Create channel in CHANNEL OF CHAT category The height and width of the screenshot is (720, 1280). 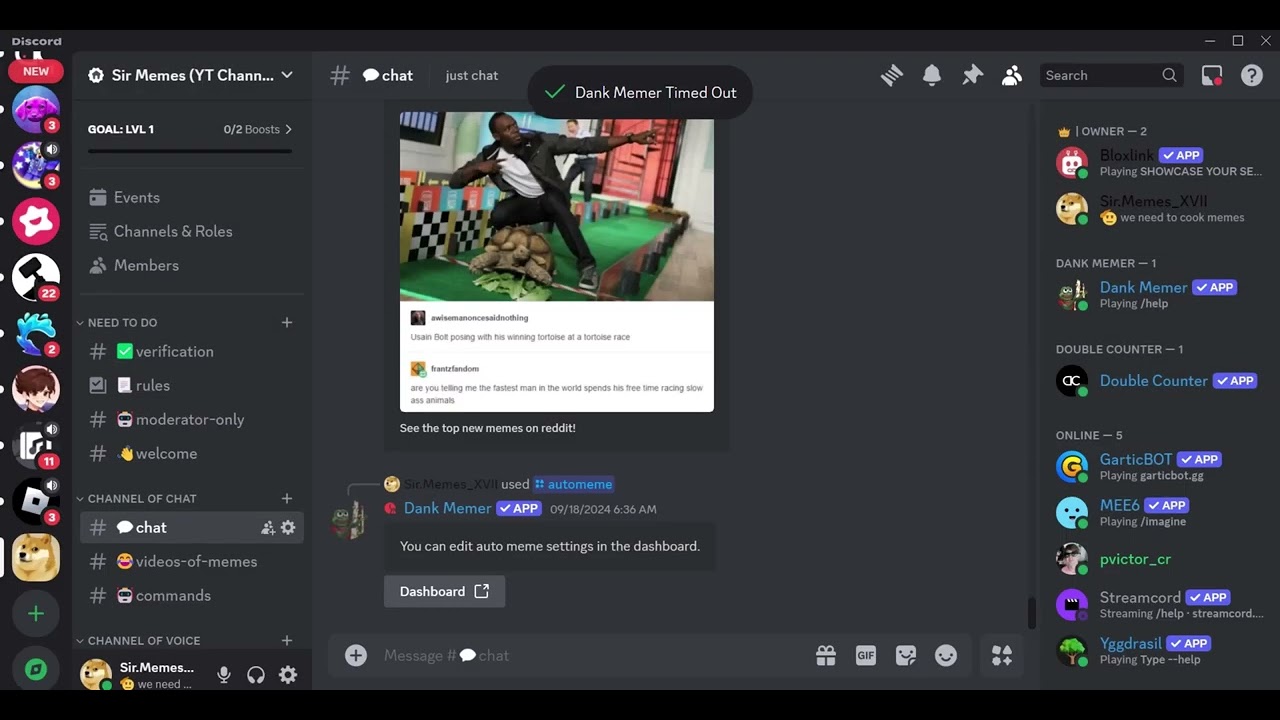(287, 498)
